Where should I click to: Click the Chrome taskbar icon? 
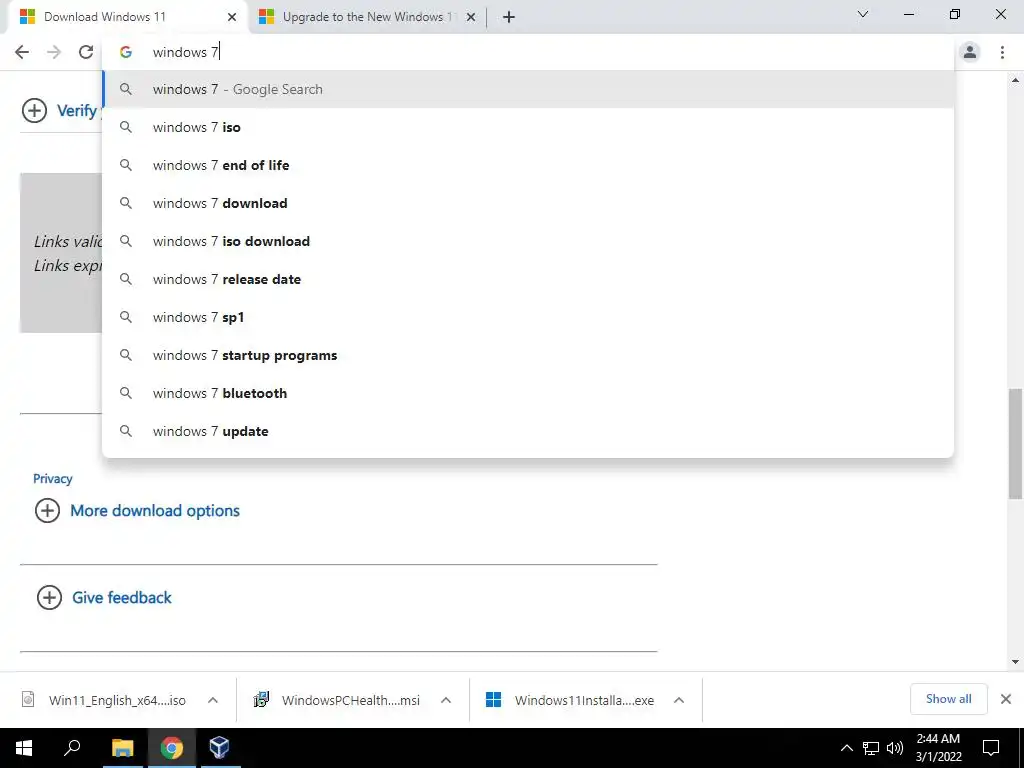pos(171,748)
